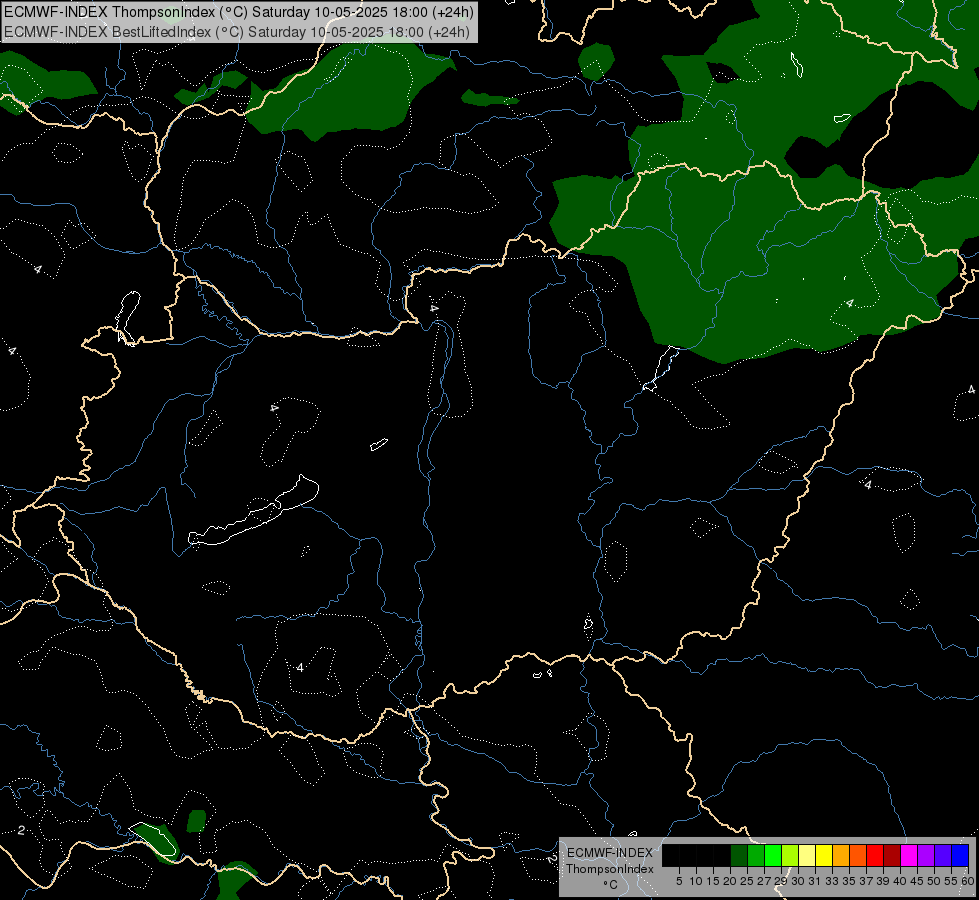Pick the bright green 27–29 legend swatch
Viewport: 979px width, 900px height.
tap(773, 855)
